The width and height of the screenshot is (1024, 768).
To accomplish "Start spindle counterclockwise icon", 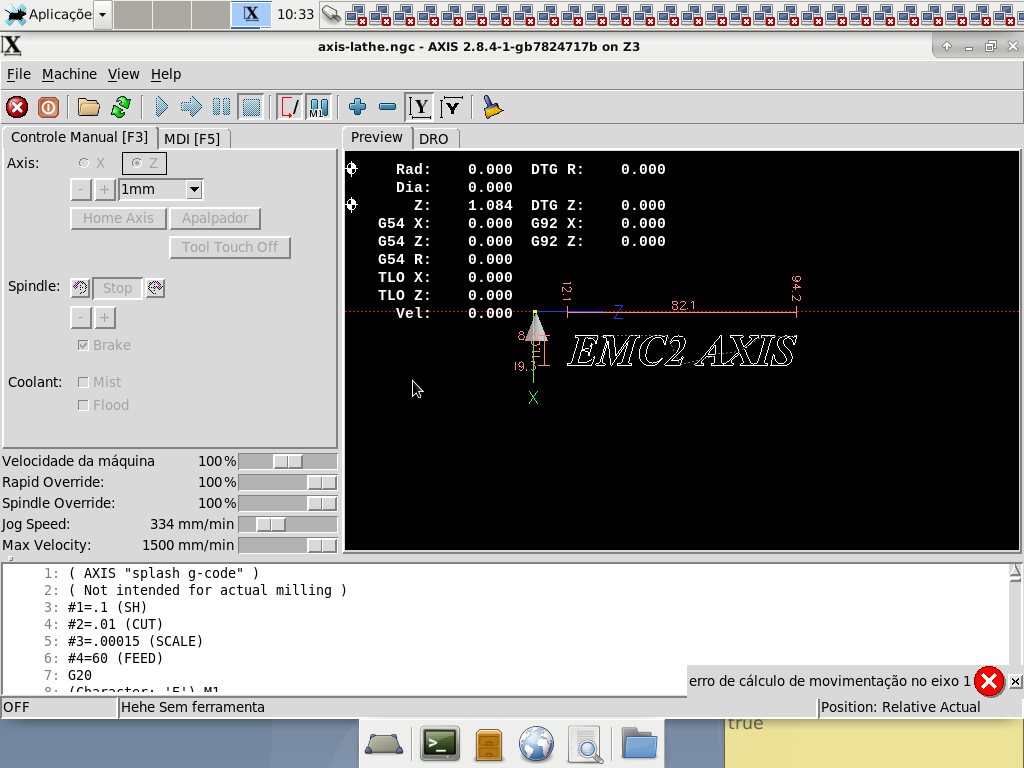I will click(80, 287).
